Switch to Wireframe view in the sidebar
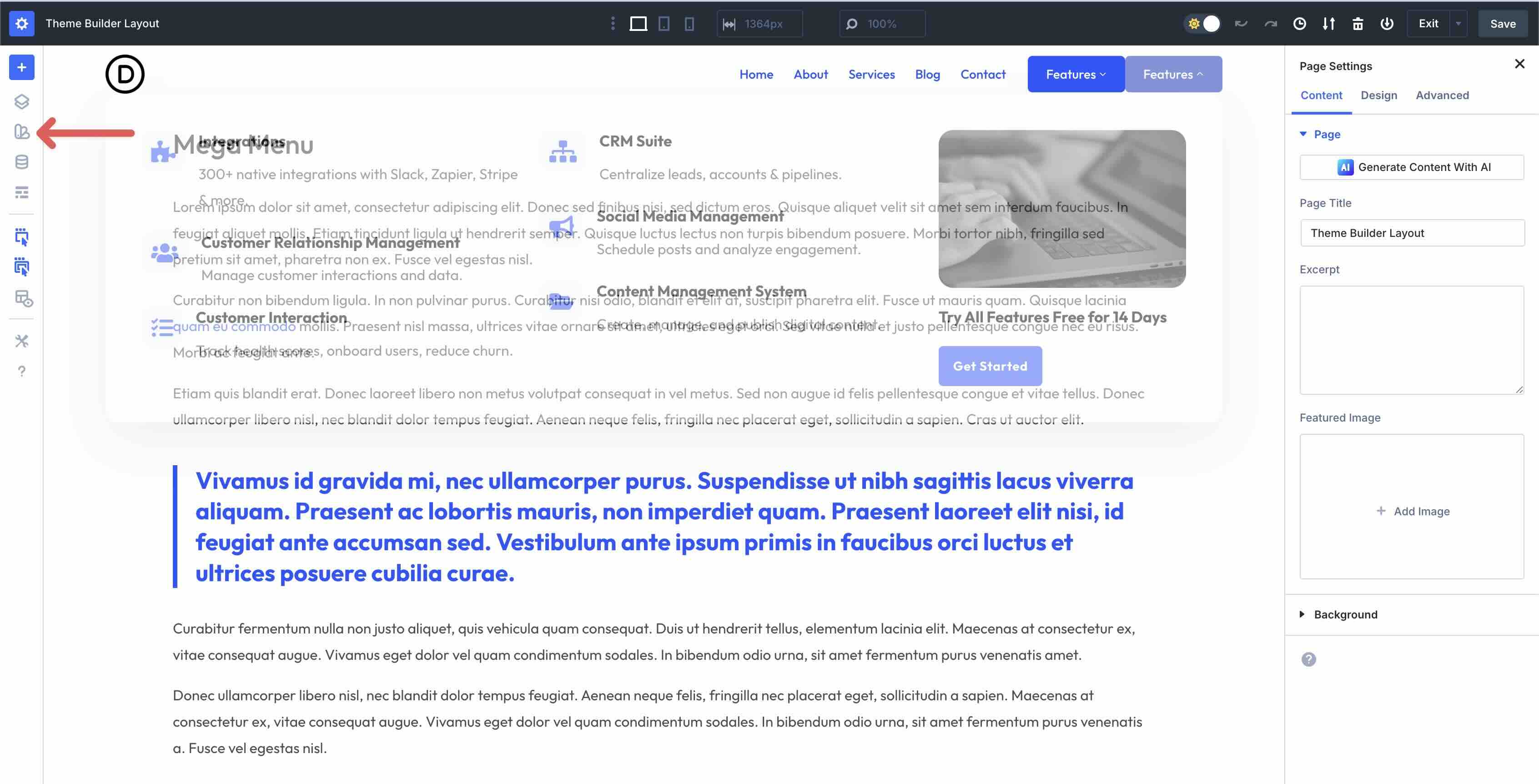 [21, 192]
